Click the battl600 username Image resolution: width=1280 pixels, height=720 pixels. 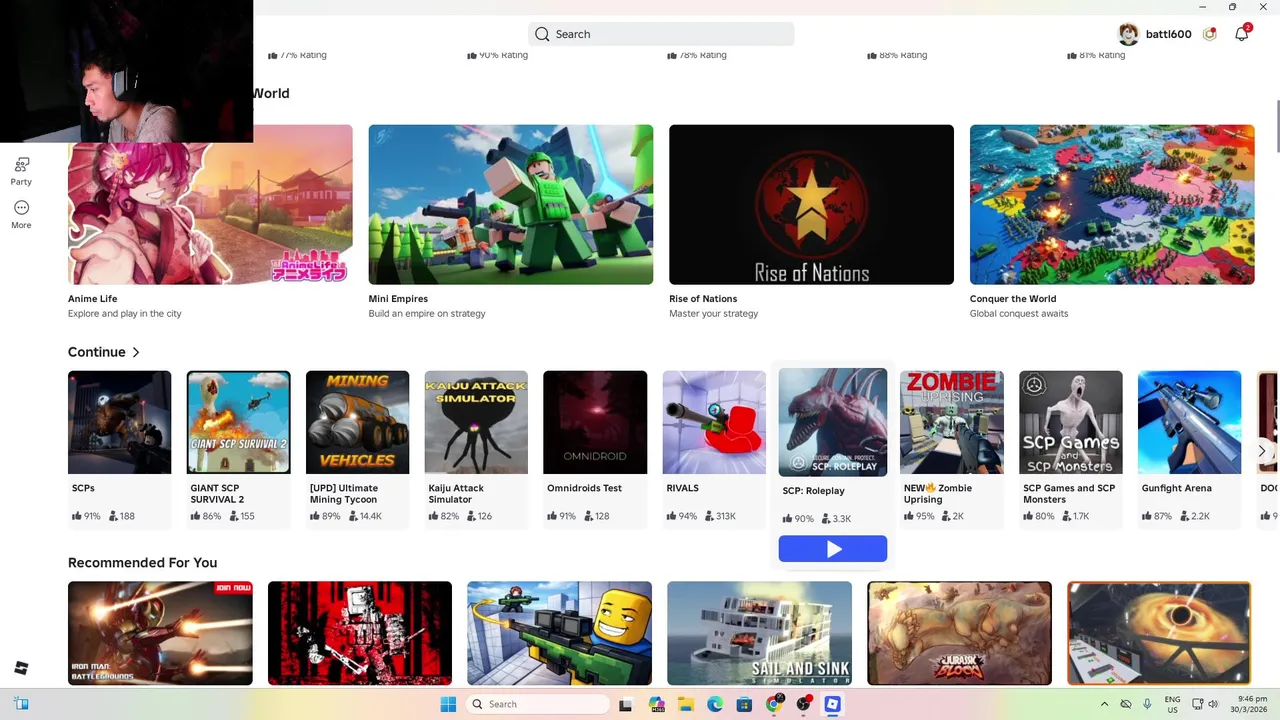(1168, 34)
